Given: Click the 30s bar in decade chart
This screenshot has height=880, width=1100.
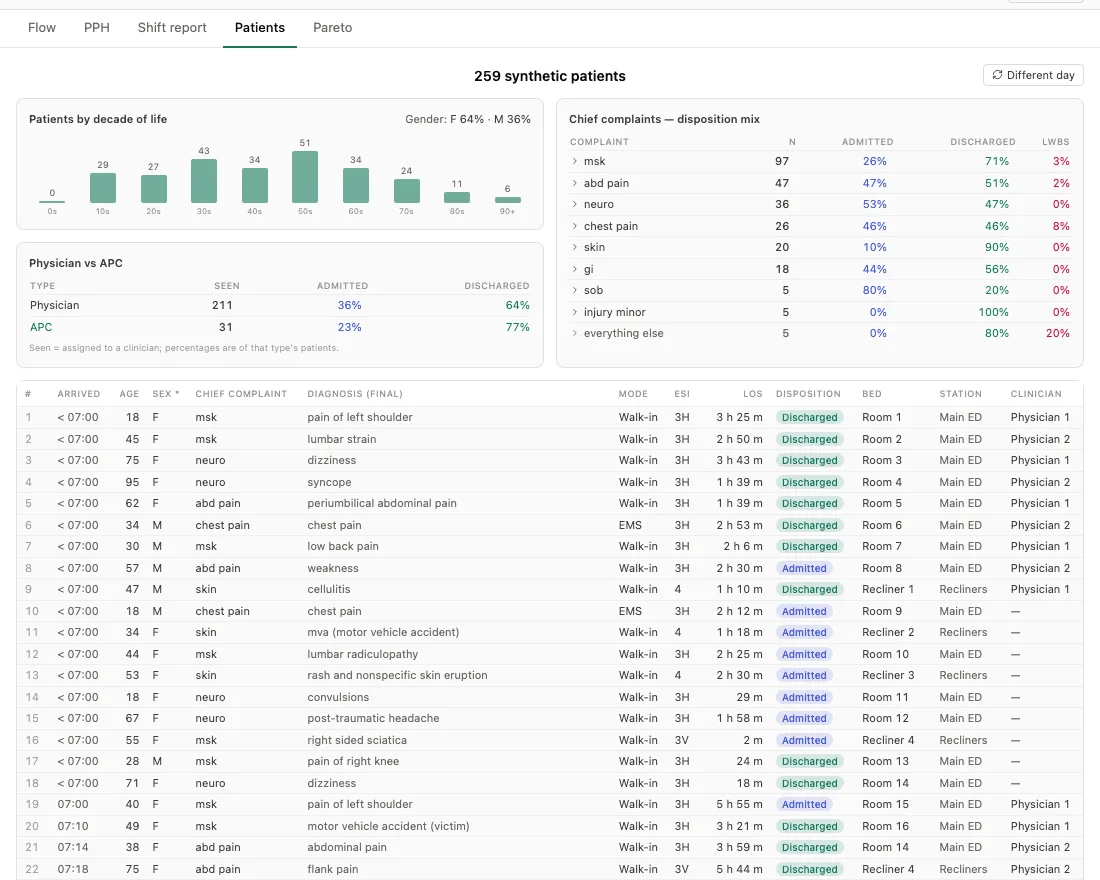Looking at the screenshot, I should [203, 181].
